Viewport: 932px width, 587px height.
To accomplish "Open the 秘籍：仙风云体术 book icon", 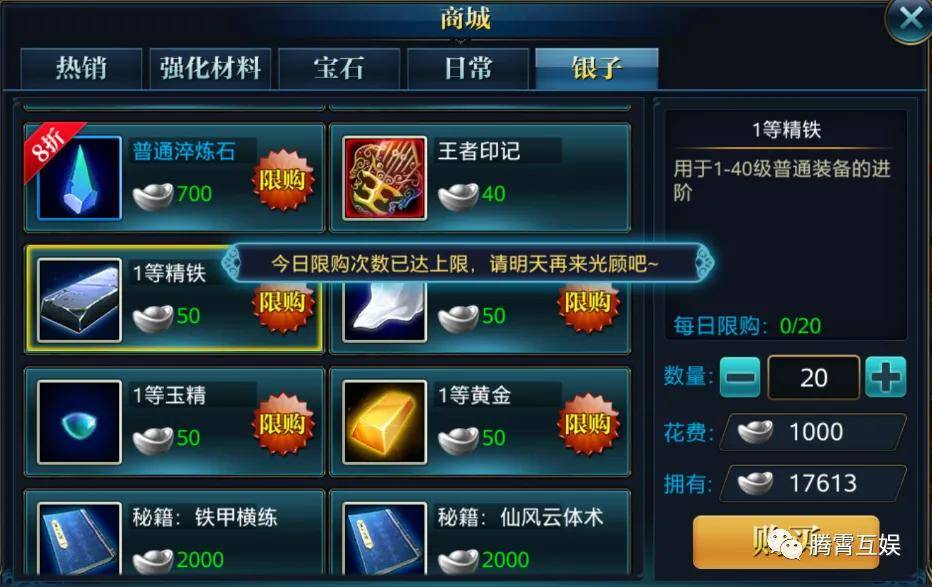I will [385, 539].
